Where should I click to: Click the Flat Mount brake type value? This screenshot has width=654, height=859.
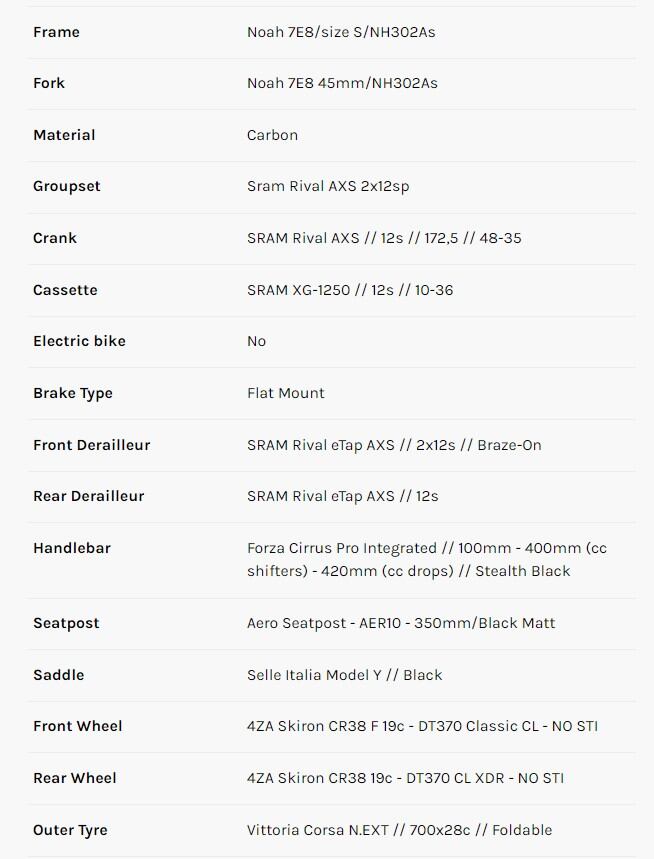(286, 393)
